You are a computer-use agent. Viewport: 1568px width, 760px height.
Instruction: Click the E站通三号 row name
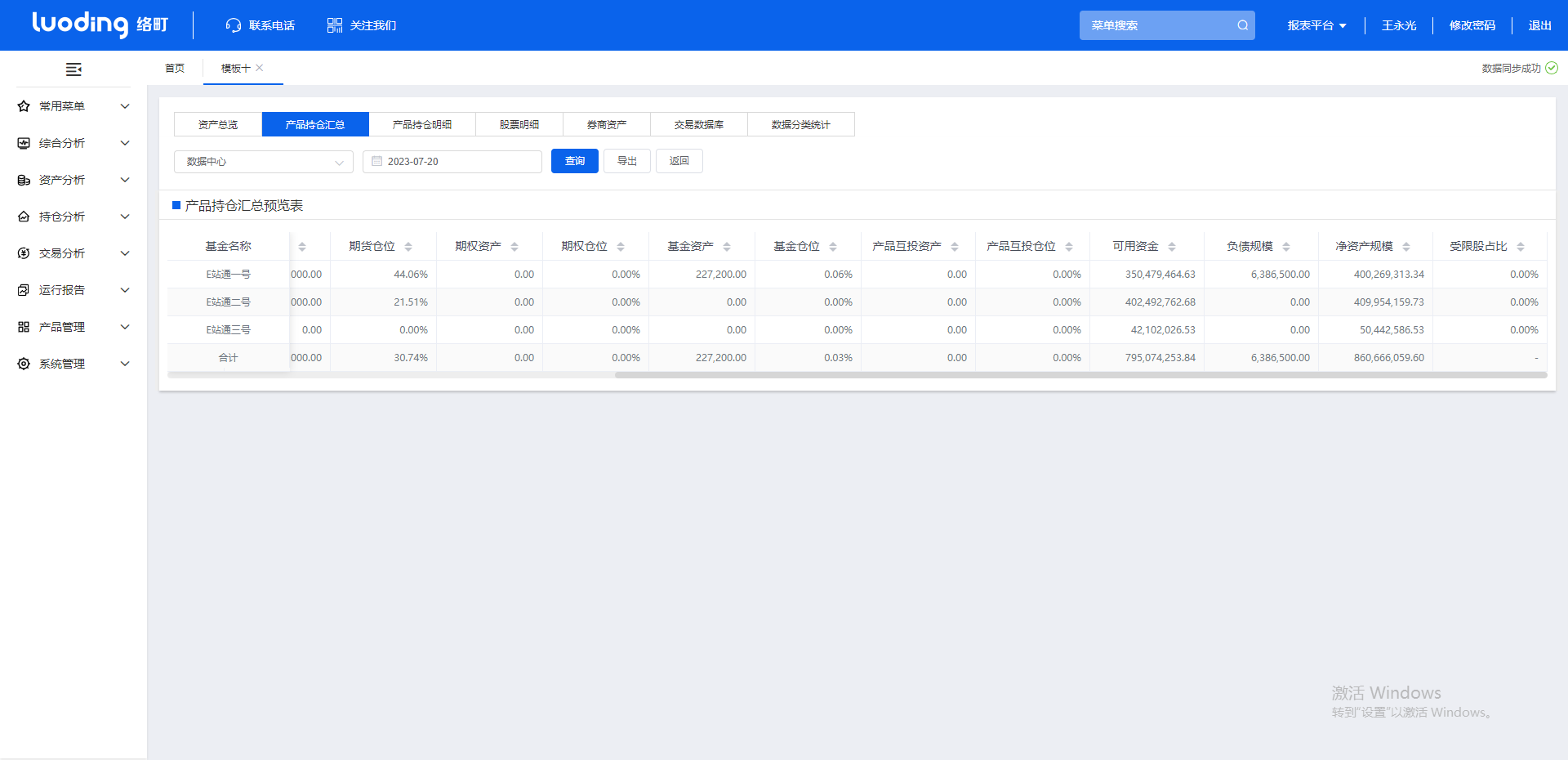pyautogui.click(x=229, y=330)
